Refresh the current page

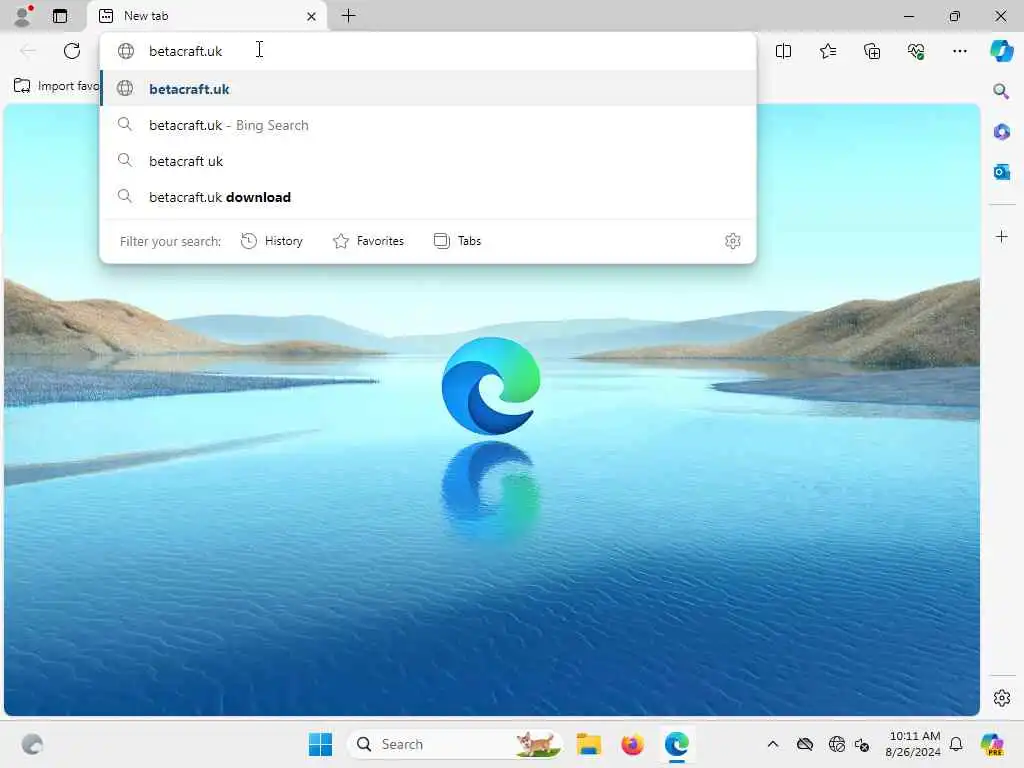pos(72,51)
